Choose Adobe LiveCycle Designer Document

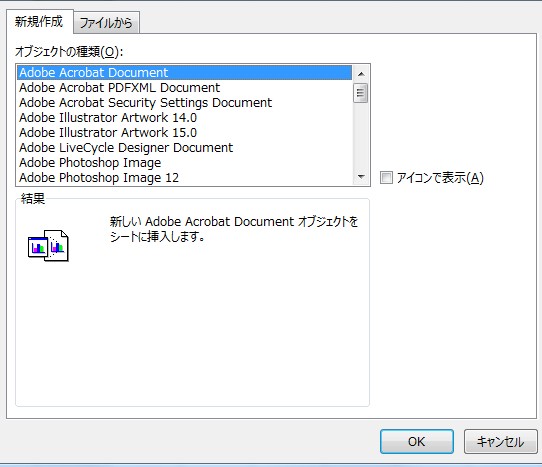click(185, 148)
